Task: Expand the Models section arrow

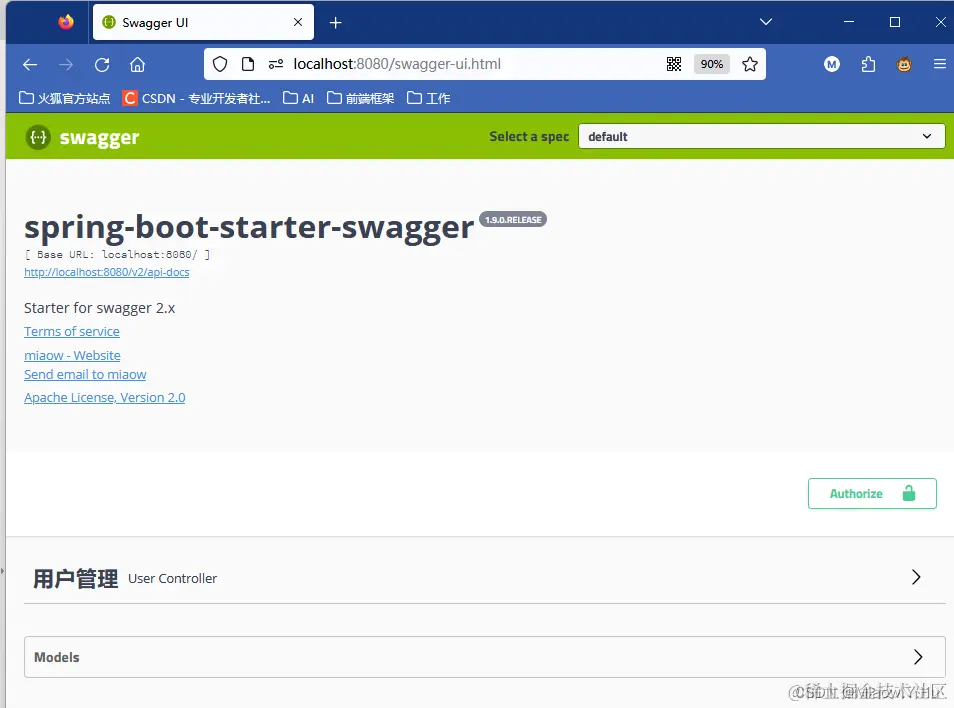Action: click(x=918, y=657)
